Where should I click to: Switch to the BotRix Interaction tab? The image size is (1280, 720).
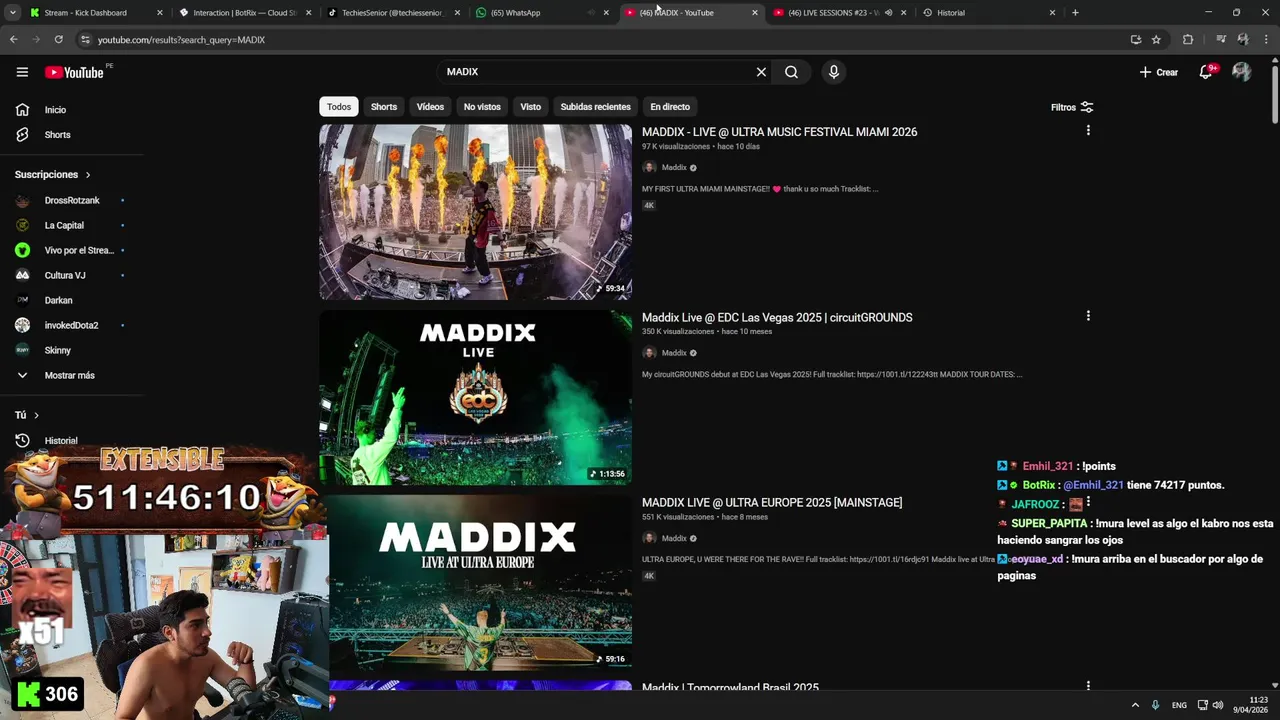coord(240,13)
